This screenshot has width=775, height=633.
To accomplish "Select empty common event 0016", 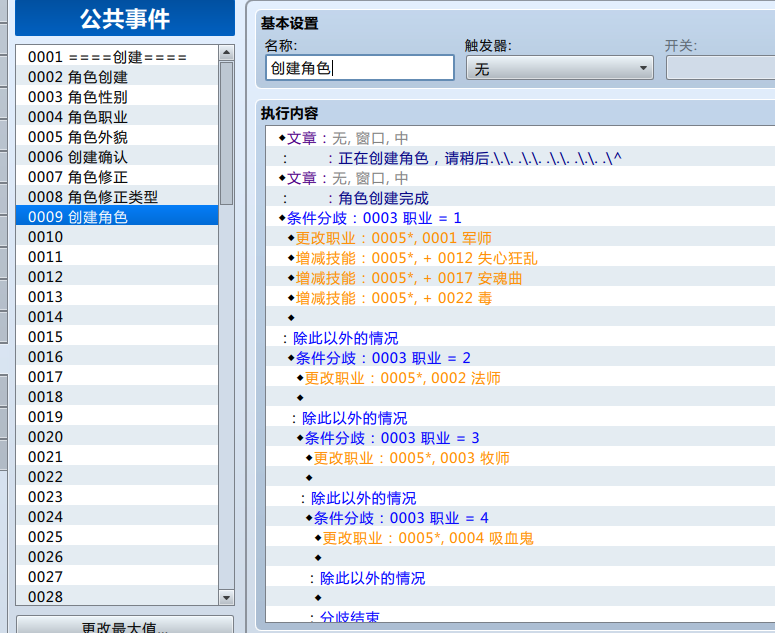I will (117, 356).
